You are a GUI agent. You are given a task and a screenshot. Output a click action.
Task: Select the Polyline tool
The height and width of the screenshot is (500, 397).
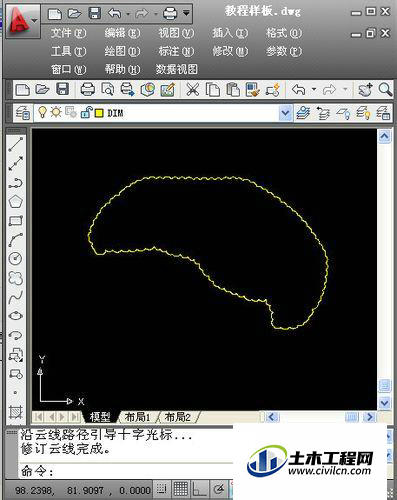(16, 183)
